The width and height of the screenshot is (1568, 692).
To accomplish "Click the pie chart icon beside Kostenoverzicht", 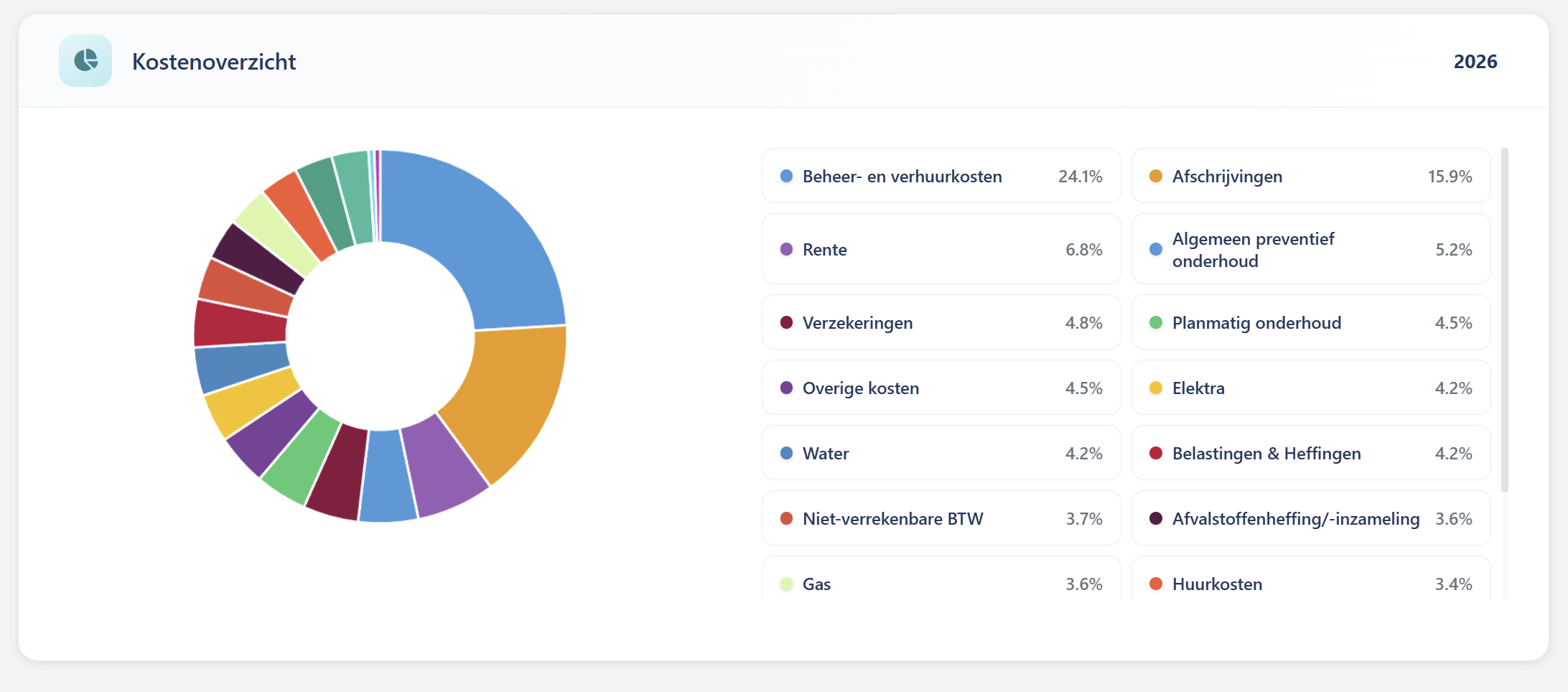I will pos(85,61).
